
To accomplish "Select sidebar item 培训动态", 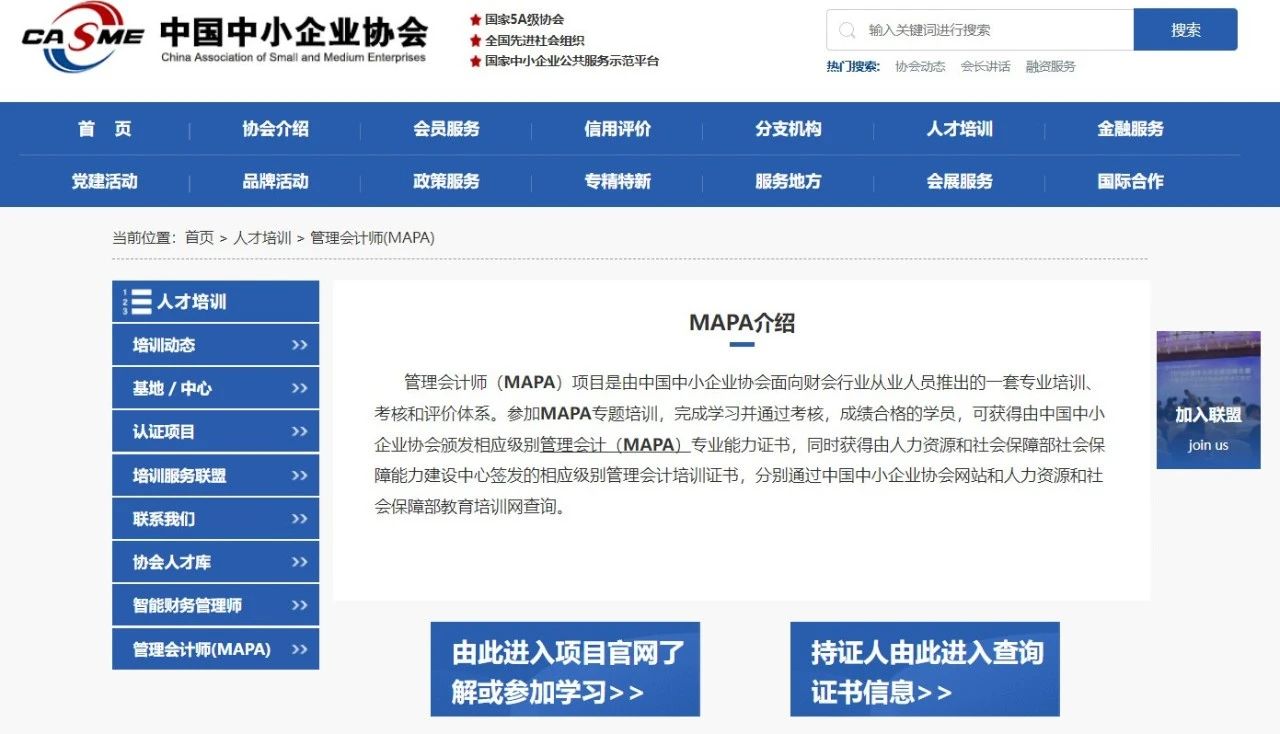I will pyautogui.click(x=215, y=345).
